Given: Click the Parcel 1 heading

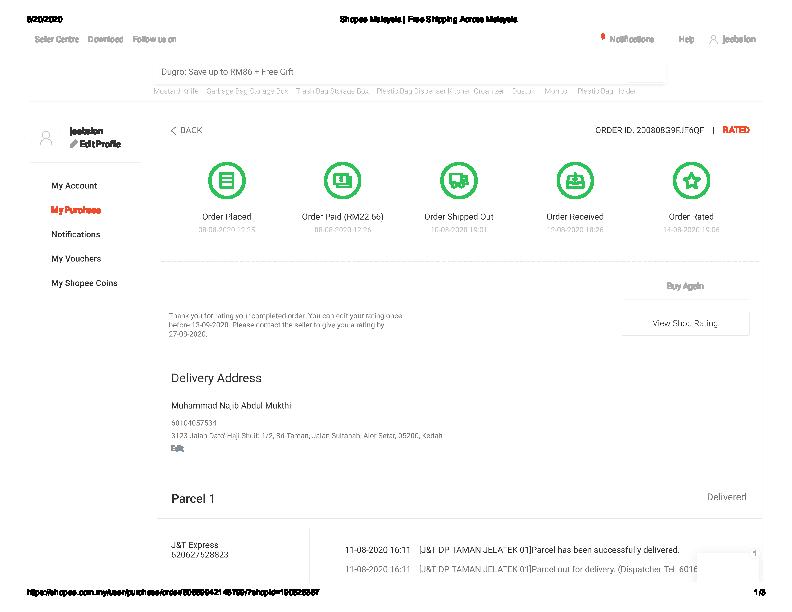Looking at the screenshot, I should (192, 499).
